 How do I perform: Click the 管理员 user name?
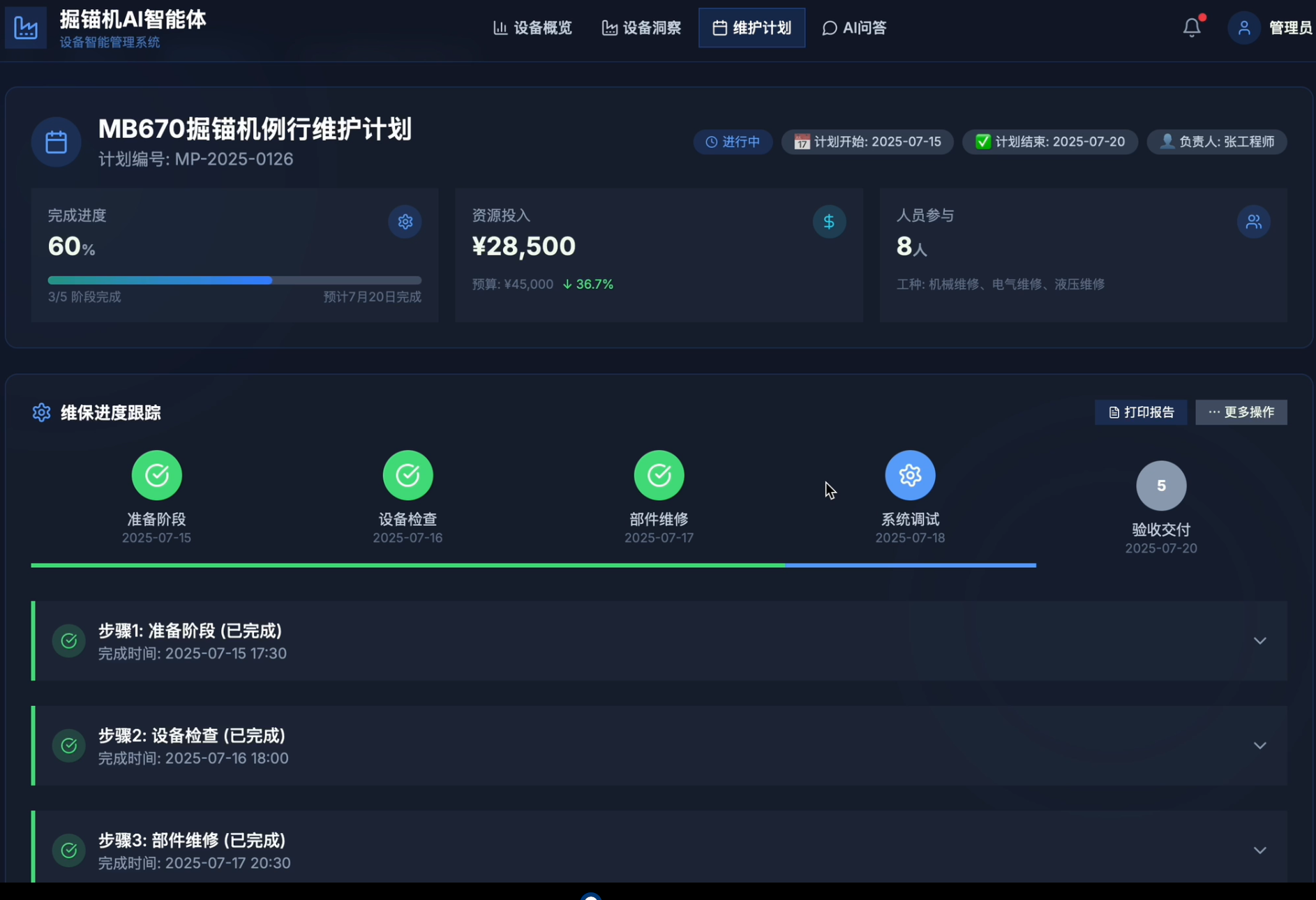1291,28
